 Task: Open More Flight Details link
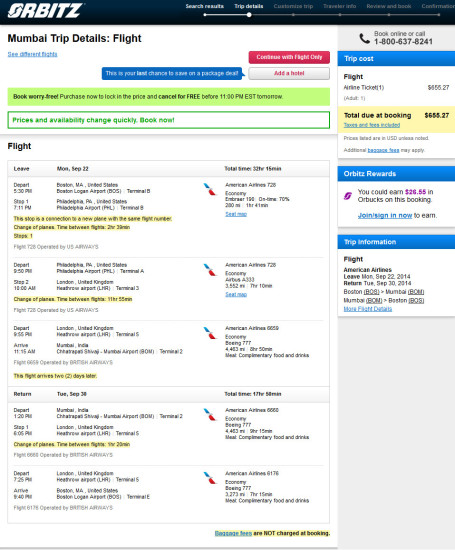point(368,309)
